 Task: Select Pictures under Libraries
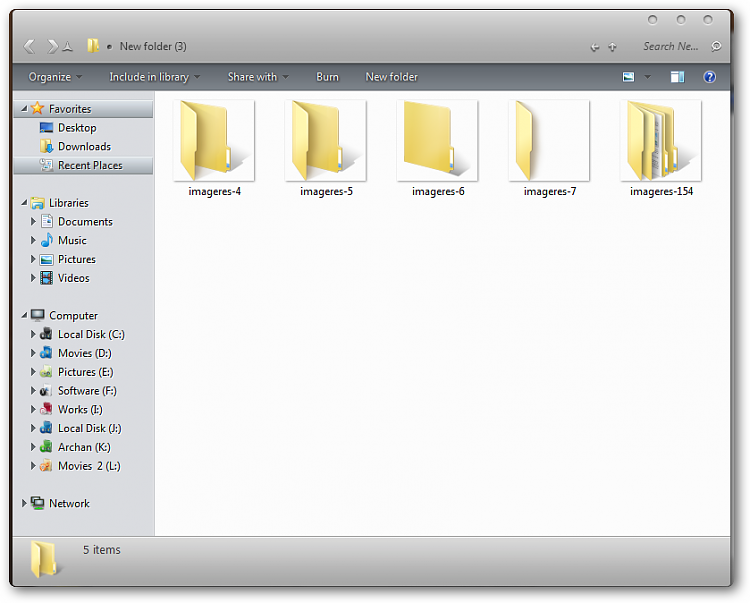77,259
